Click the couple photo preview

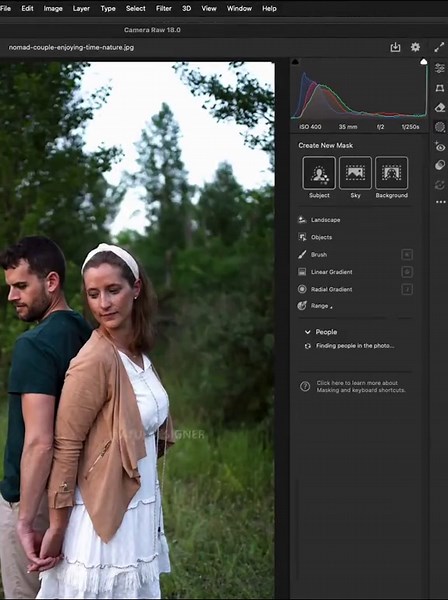tap(137, 330)
